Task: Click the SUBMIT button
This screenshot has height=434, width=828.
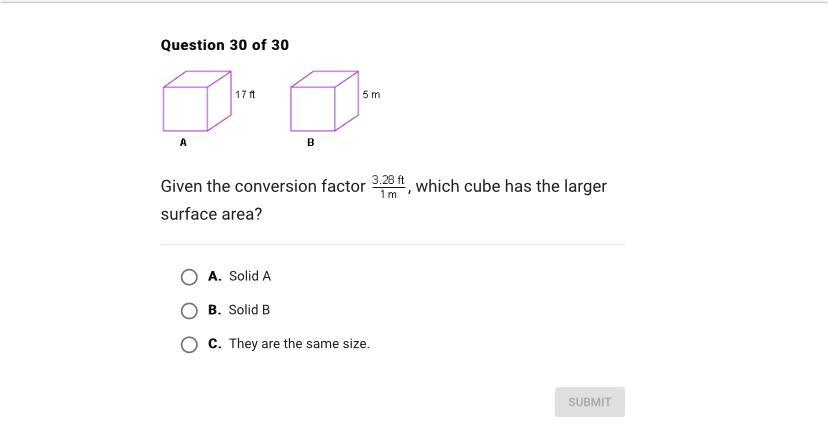Action: point(590,402)
